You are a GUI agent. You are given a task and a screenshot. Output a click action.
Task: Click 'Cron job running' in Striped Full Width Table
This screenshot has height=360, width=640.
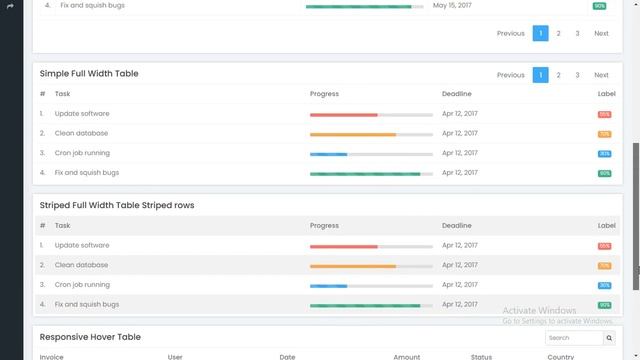coord(82,285)
